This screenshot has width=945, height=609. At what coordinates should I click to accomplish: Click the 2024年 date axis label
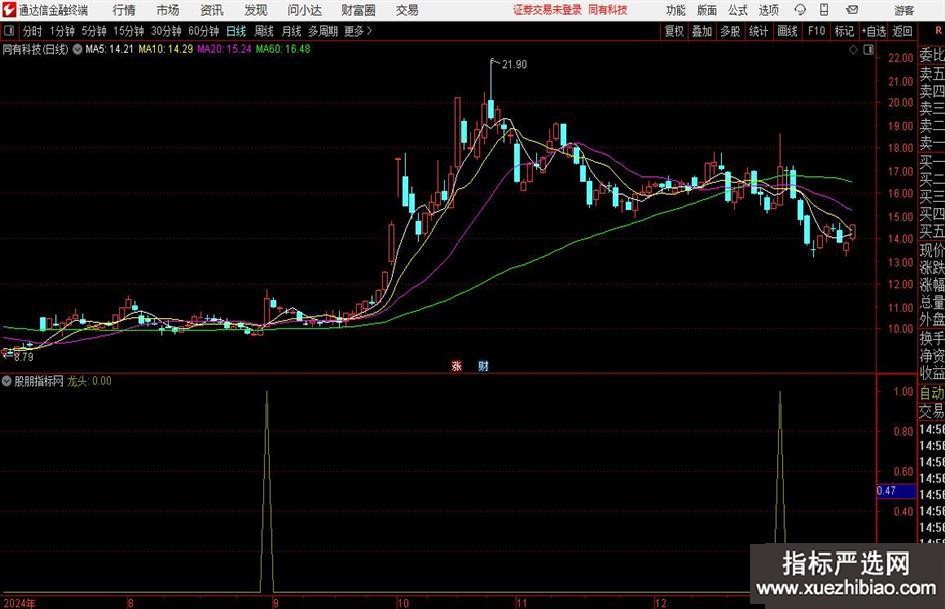[19, 603]
